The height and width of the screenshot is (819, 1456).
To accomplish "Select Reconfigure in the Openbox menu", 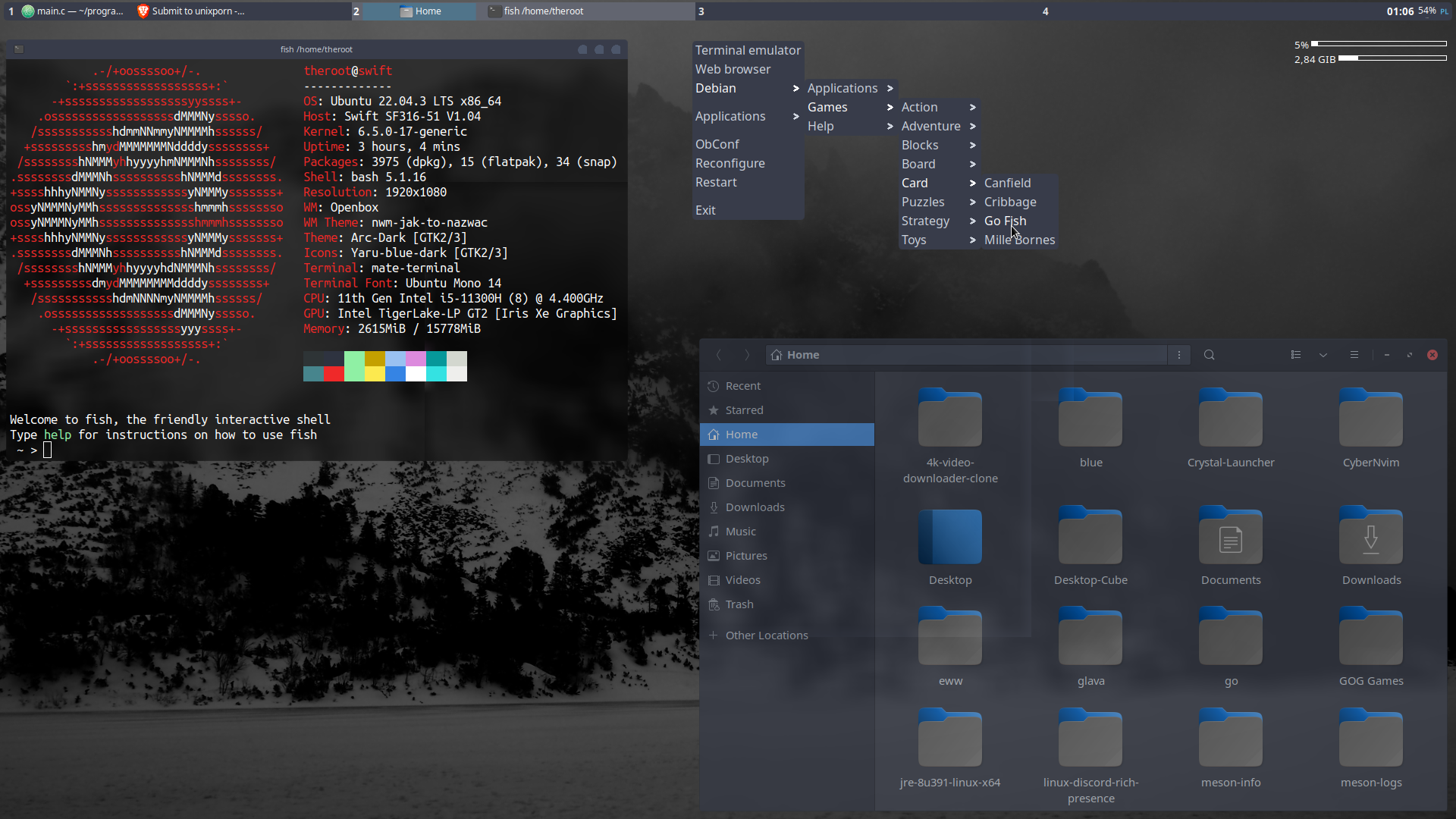I will 748,163.
